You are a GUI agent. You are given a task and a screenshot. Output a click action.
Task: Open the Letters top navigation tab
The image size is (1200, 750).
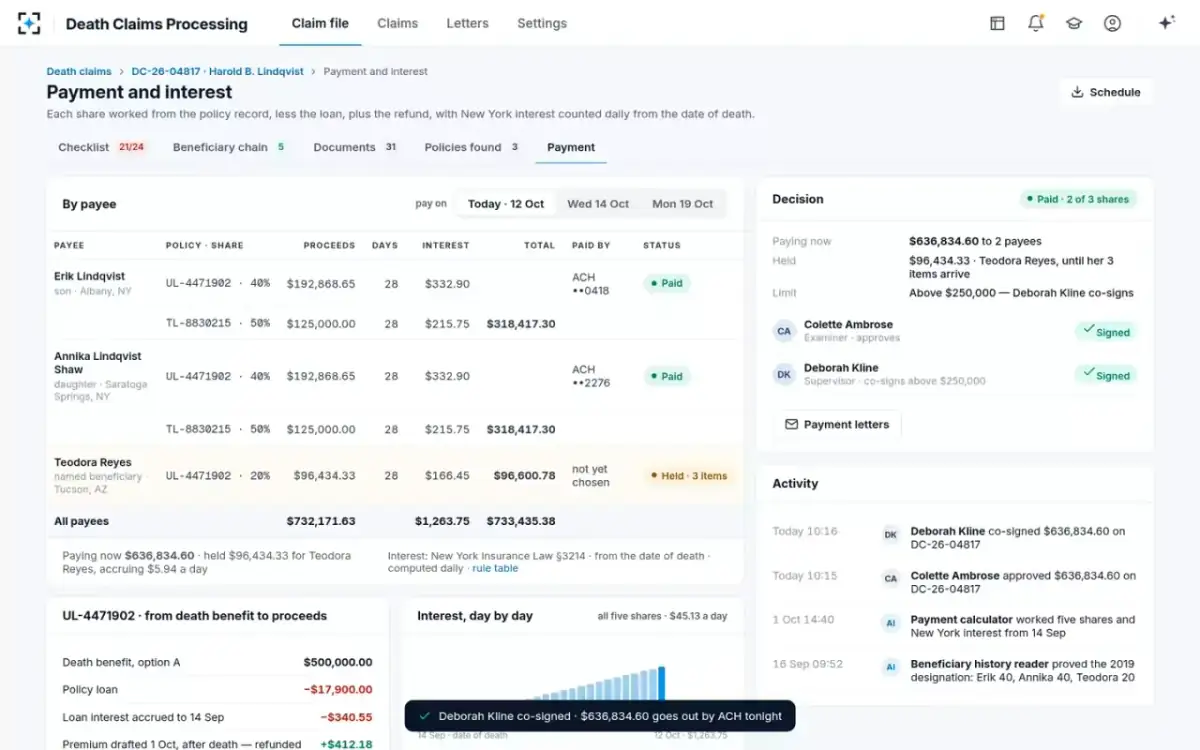point(468,23)
